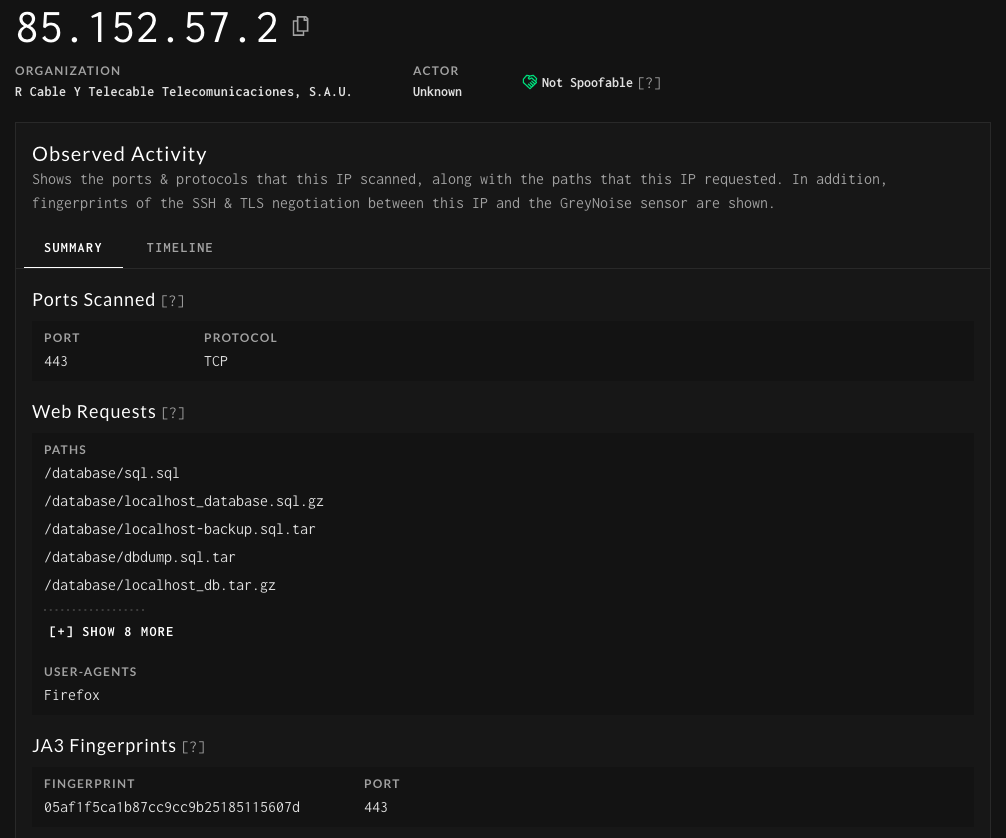This screenshot has width=1006, height=838.
Task: Open the JA3 Fingerprints help [?]
Action: [193, 747]
